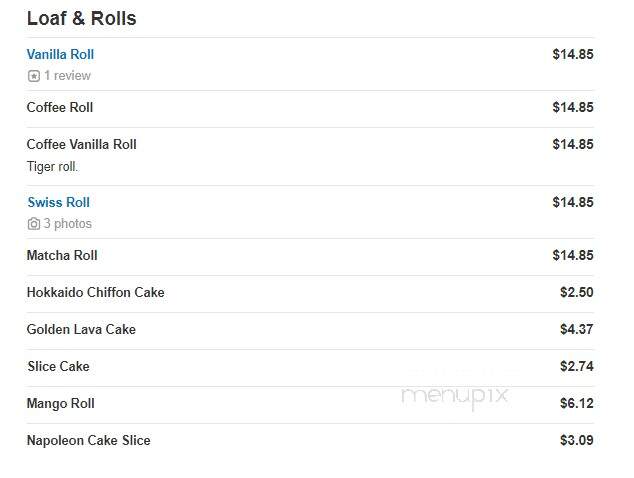
Task: Open the Swiss Roll link
Action: coord(59,202)
